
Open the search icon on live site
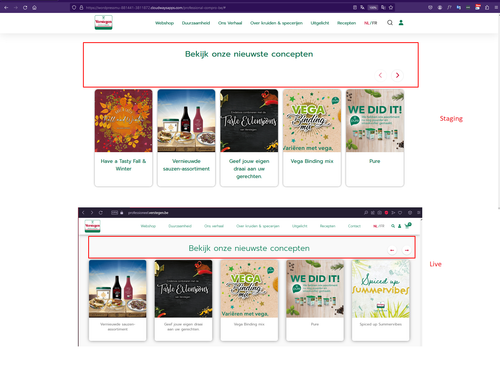point(393,226)
